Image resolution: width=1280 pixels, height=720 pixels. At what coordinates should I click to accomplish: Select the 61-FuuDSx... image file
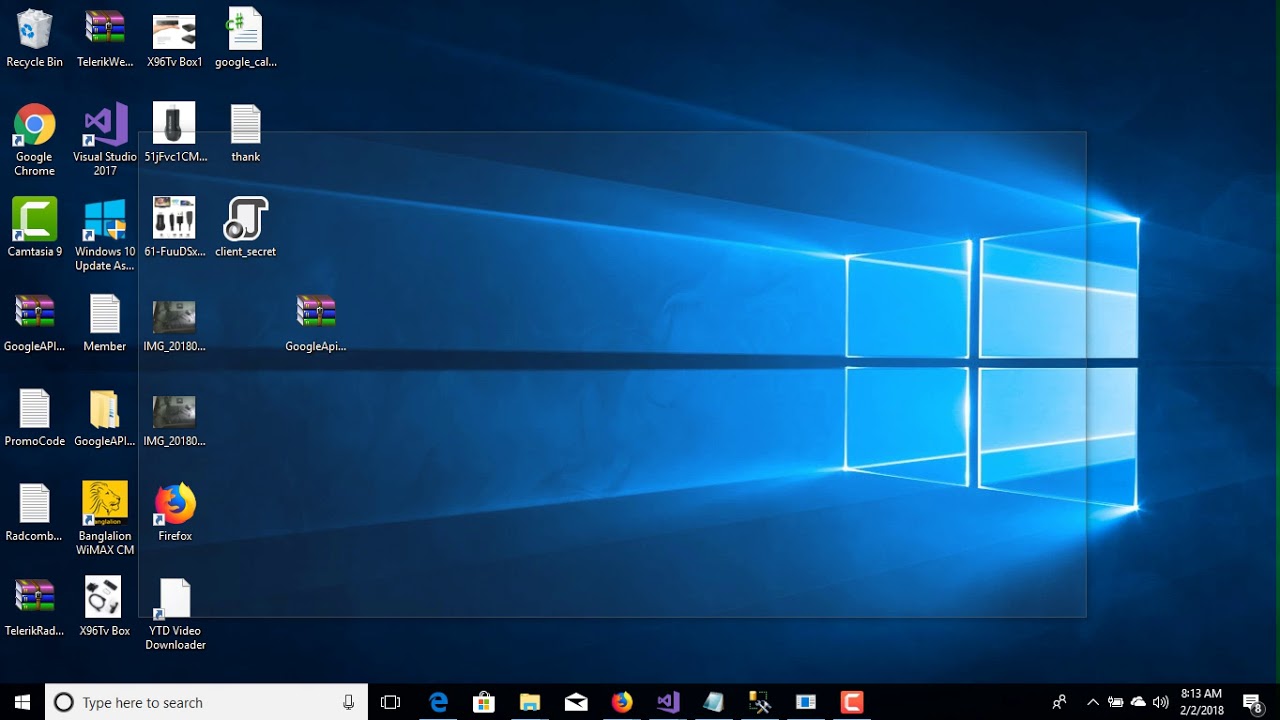point(175,228)
